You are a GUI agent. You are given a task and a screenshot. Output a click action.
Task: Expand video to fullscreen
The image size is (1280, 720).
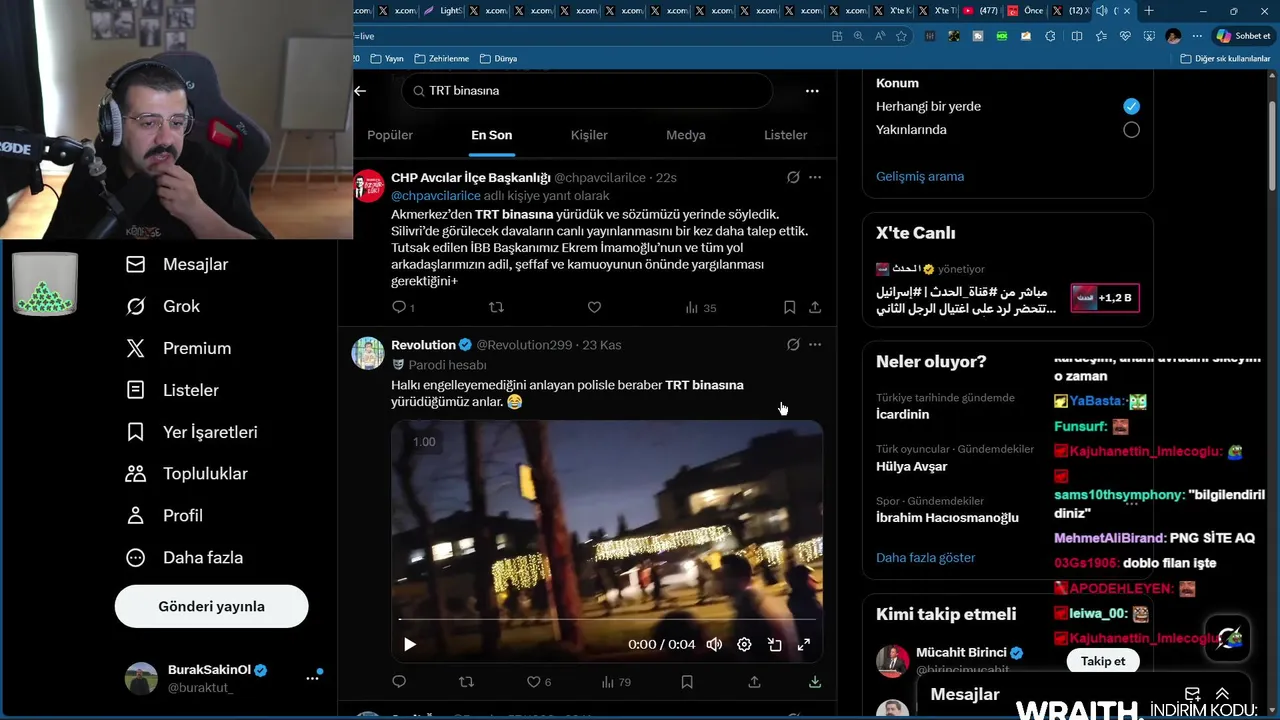click(803, 644)
